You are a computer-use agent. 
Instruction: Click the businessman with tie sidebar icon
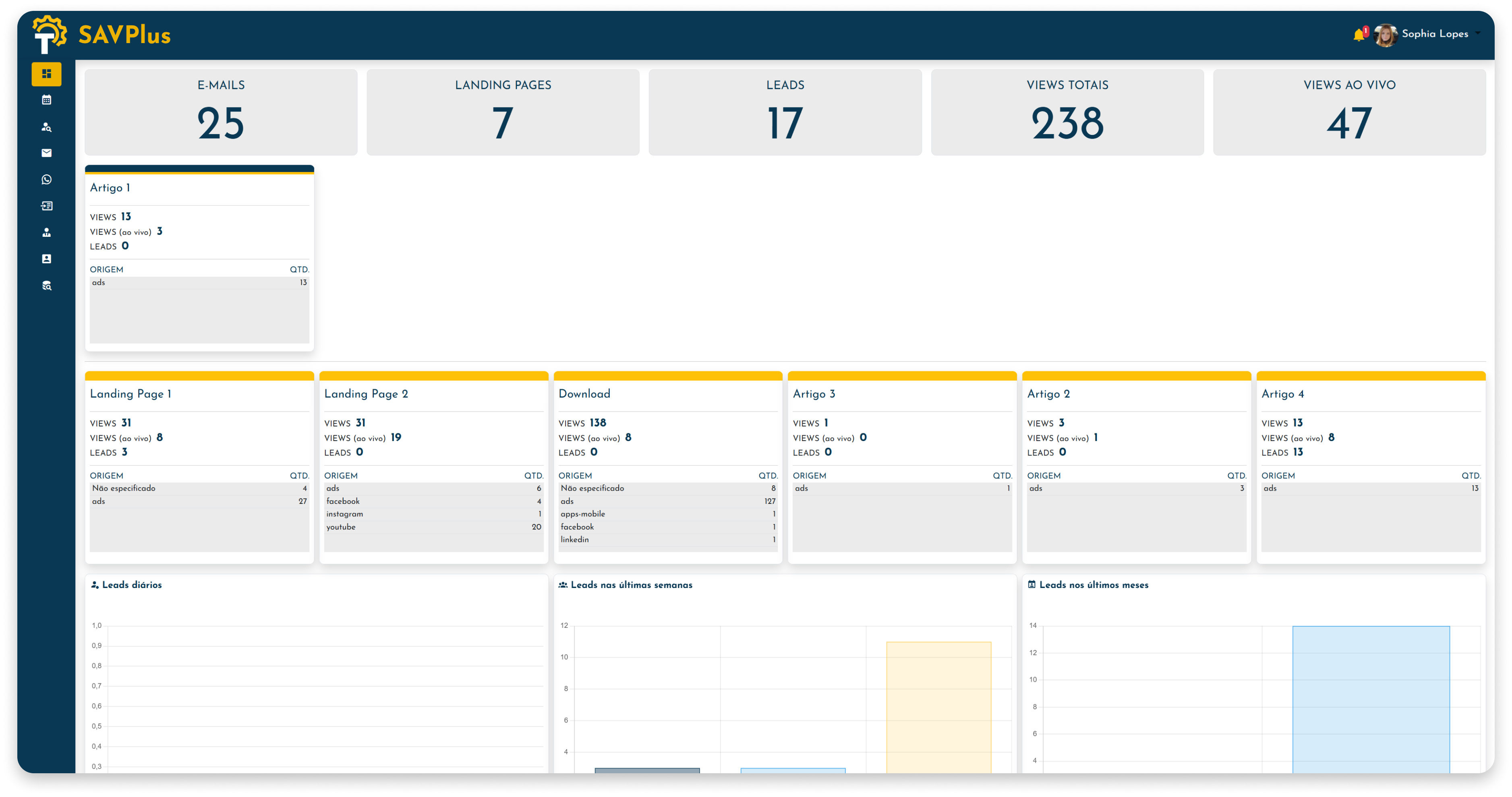coord(46,232)
